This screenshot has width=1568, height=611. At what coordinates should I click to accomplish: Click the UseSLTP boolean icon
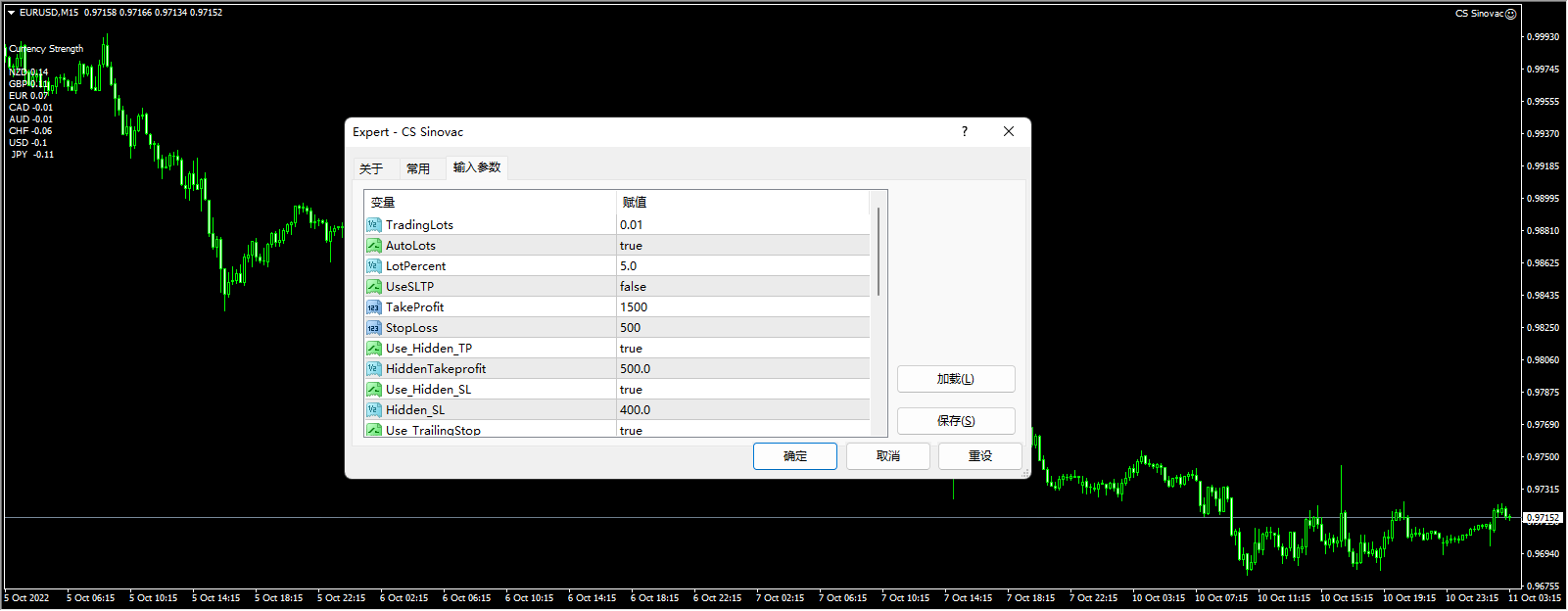point(373,287)
